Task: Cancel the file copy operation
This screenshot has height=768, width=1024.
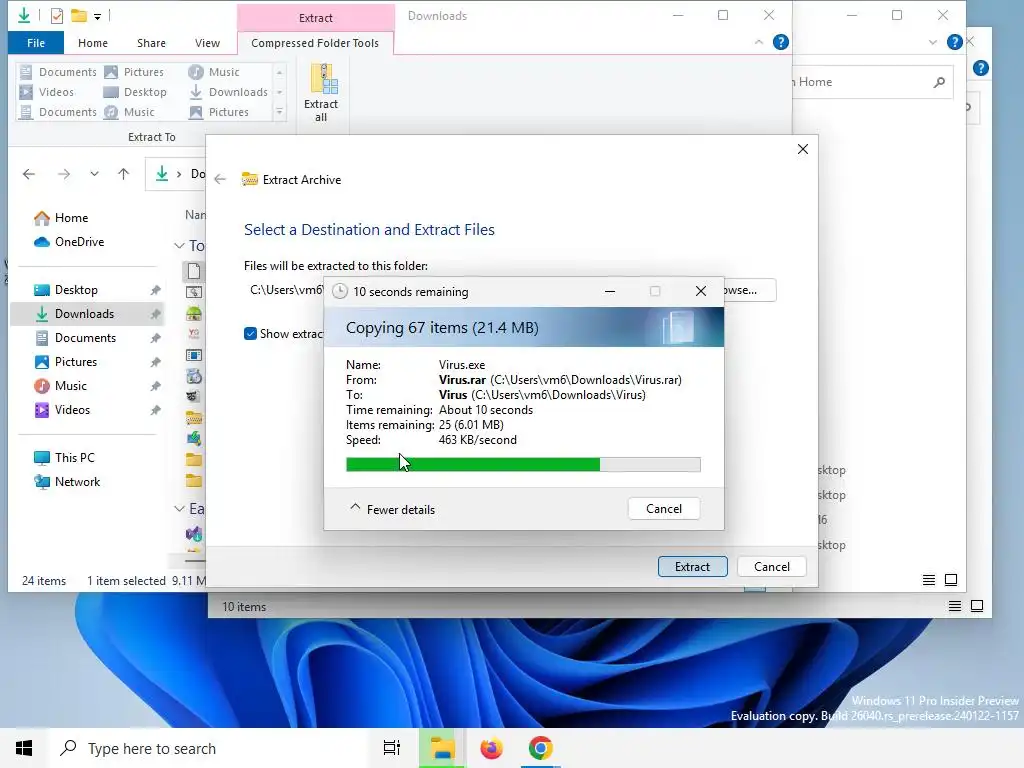Action: pos(664,509)
